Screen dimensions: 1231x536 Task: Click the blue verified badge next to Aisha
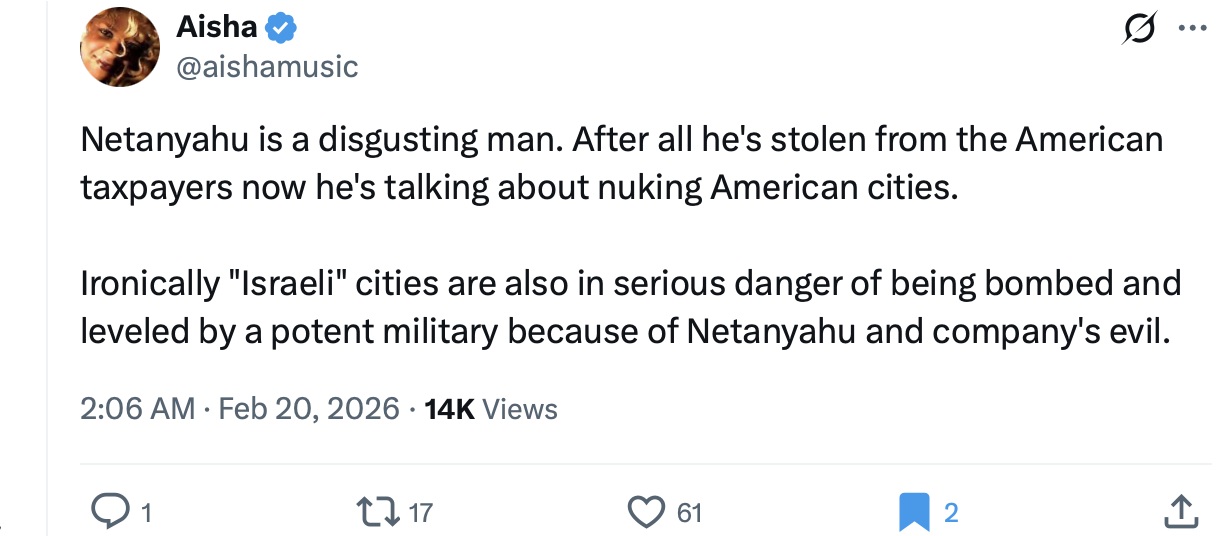(282, 29)
